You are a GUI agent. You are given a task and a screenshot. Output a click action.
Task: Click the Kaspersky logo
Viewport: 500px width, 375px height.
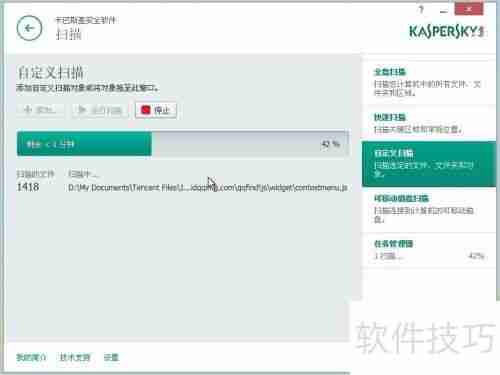click(x=447, y=32)
